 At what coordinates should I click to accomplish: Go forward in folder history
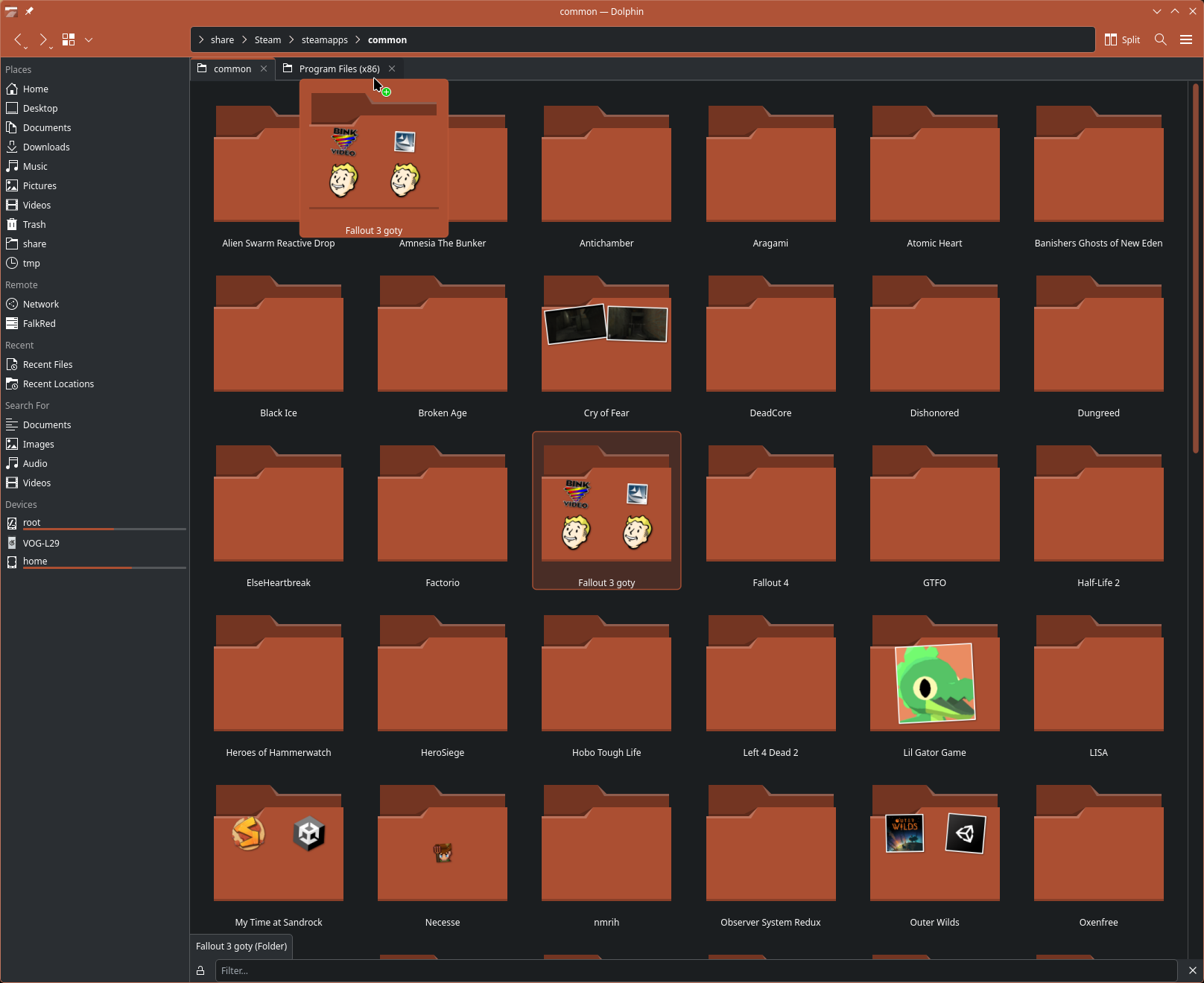tap(43, 39)
